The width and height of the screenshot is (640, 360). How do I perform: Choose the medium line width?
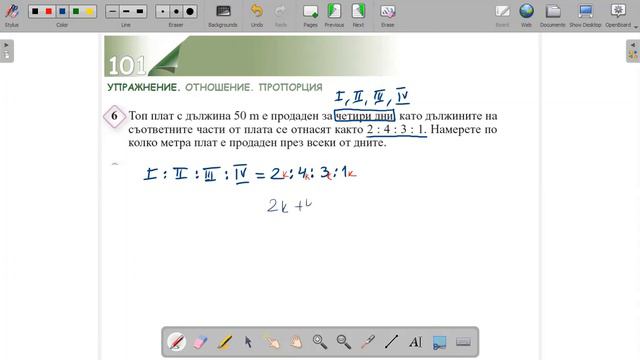click(x=126, y=11)
